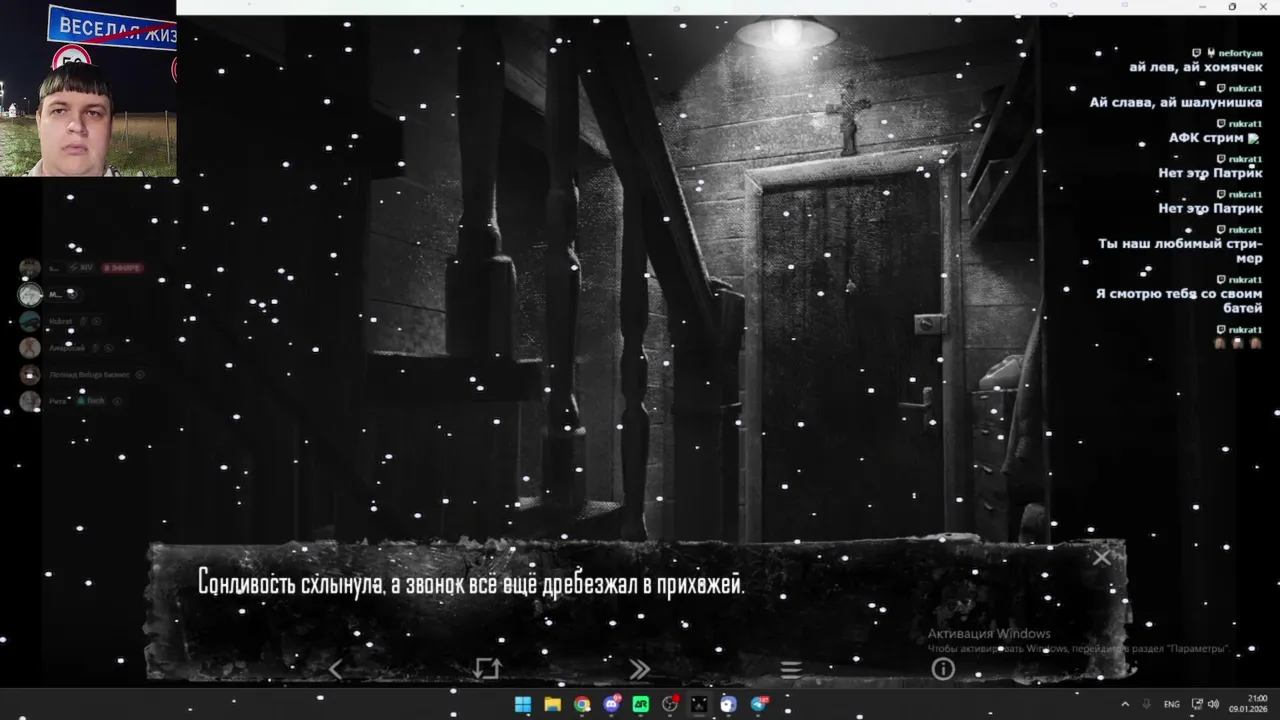Open the volume speaker tray icon
1280x720 pixels.
coord(1214,704)
